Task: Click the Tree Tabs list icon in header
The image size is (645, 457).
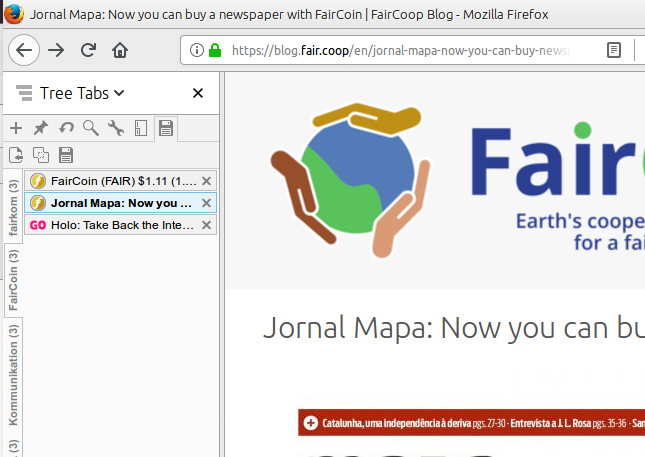Action: pos(24,93)
